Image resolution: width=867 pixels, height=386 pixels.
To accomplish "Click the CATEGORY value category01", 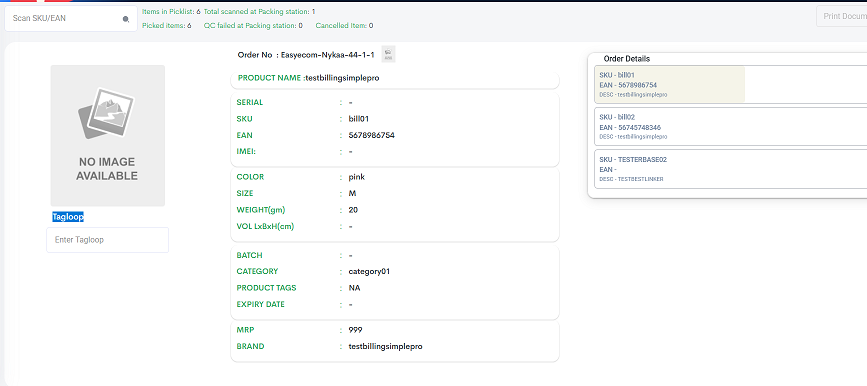I will 369,272.
